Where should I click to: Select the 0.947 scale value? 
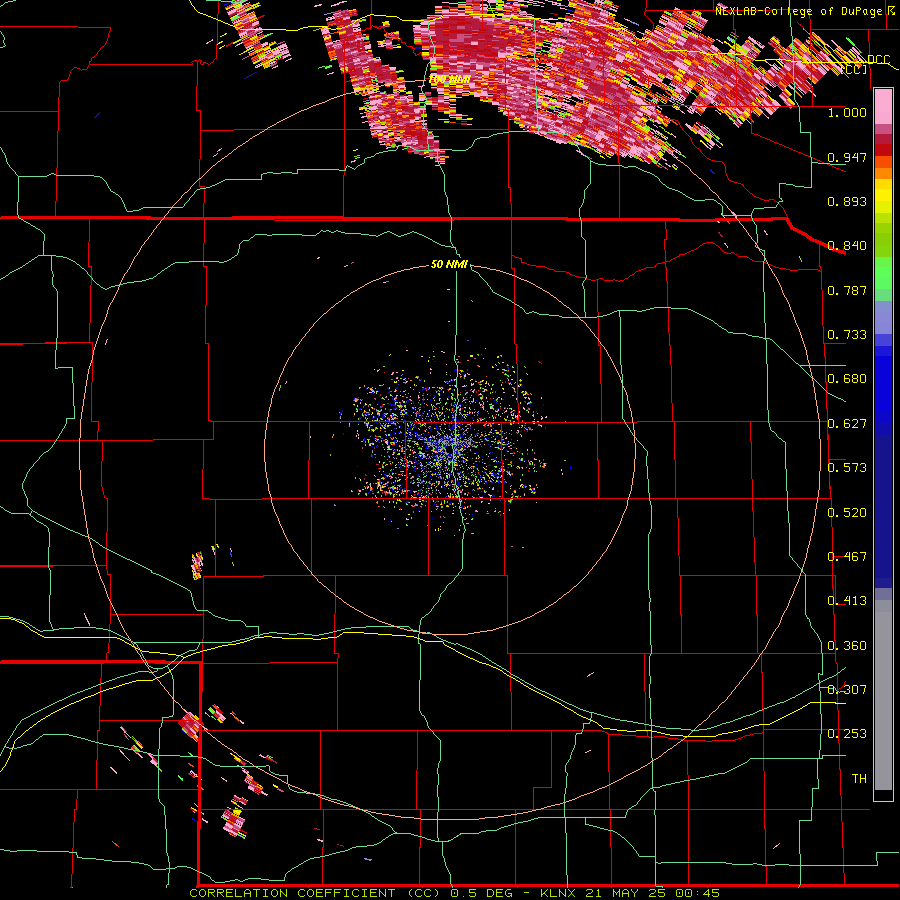click(x=847, y=157)
